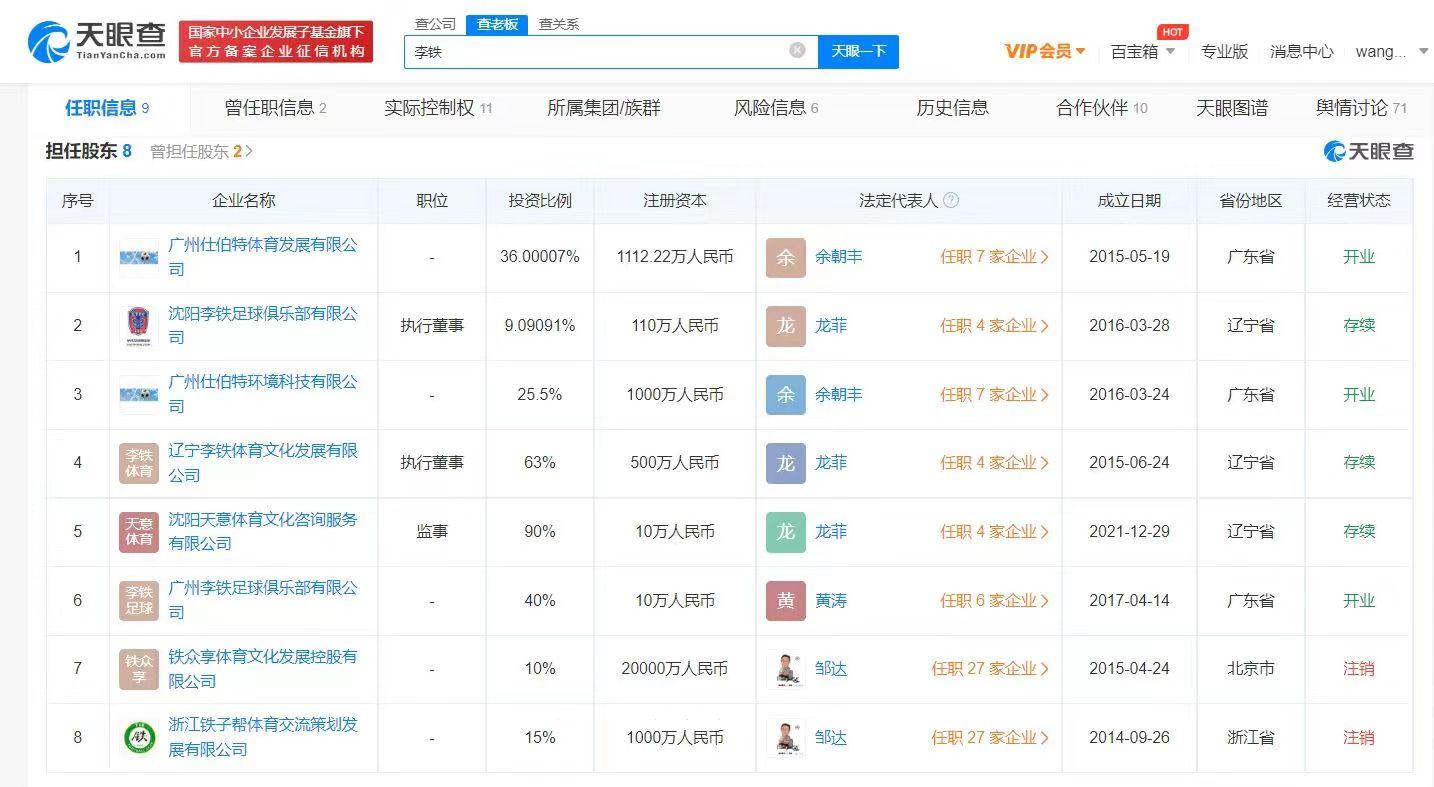
Task: View the 风险信息 tab
Action: tap(776, 108)
